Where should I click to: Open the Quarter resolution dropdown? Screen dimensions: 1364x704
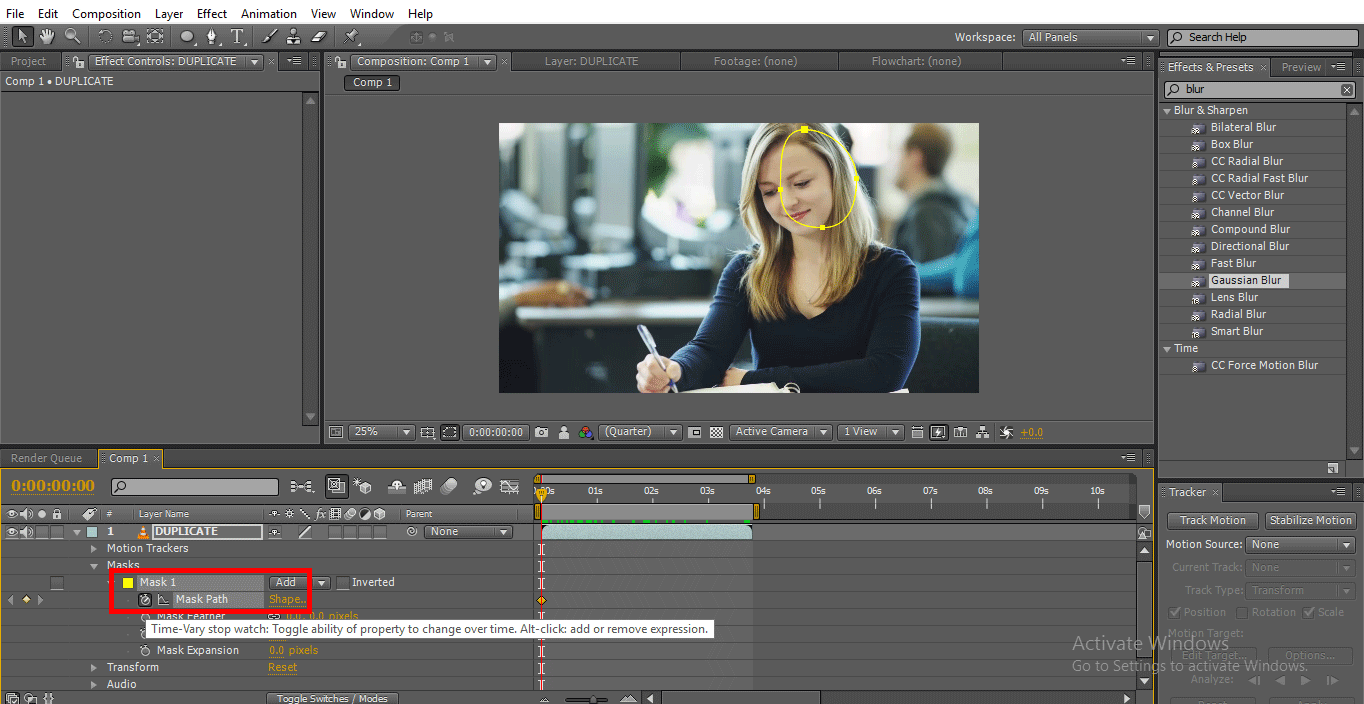641,432
